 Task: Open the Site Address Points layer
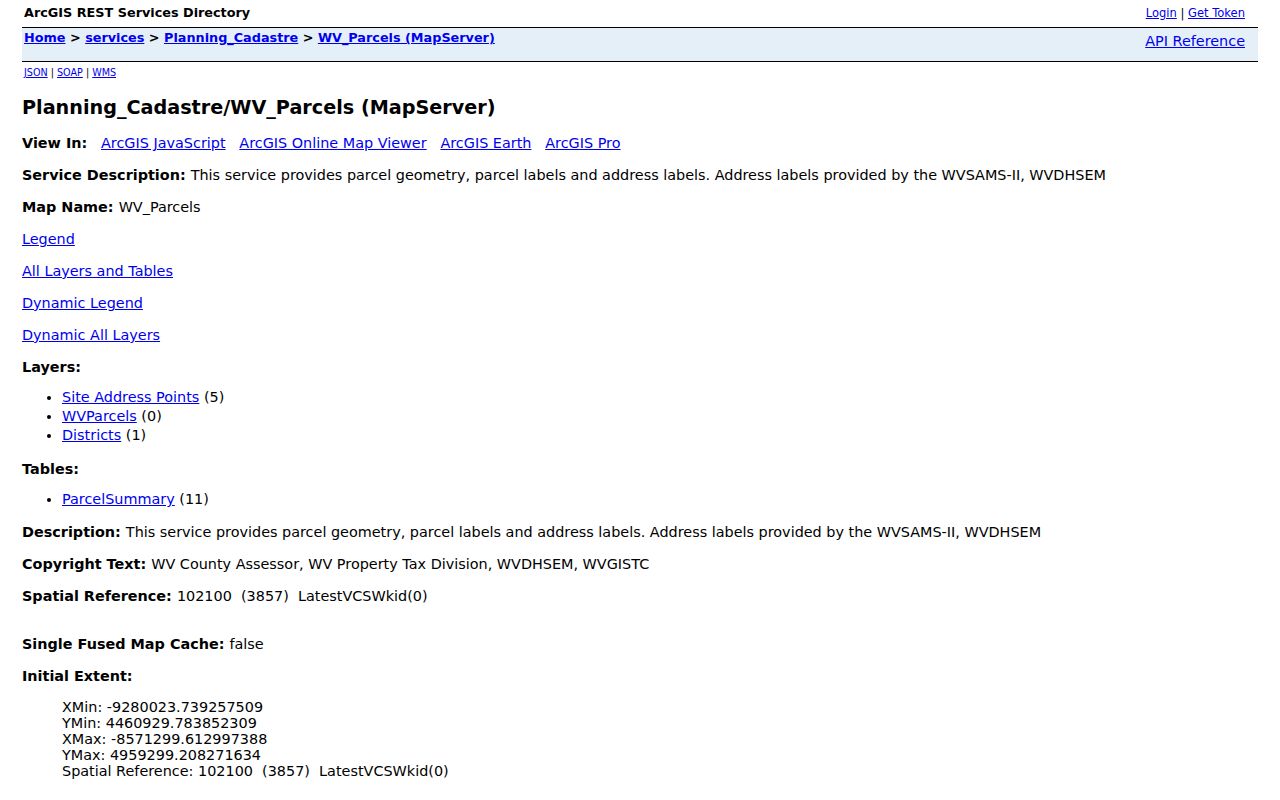130,397
